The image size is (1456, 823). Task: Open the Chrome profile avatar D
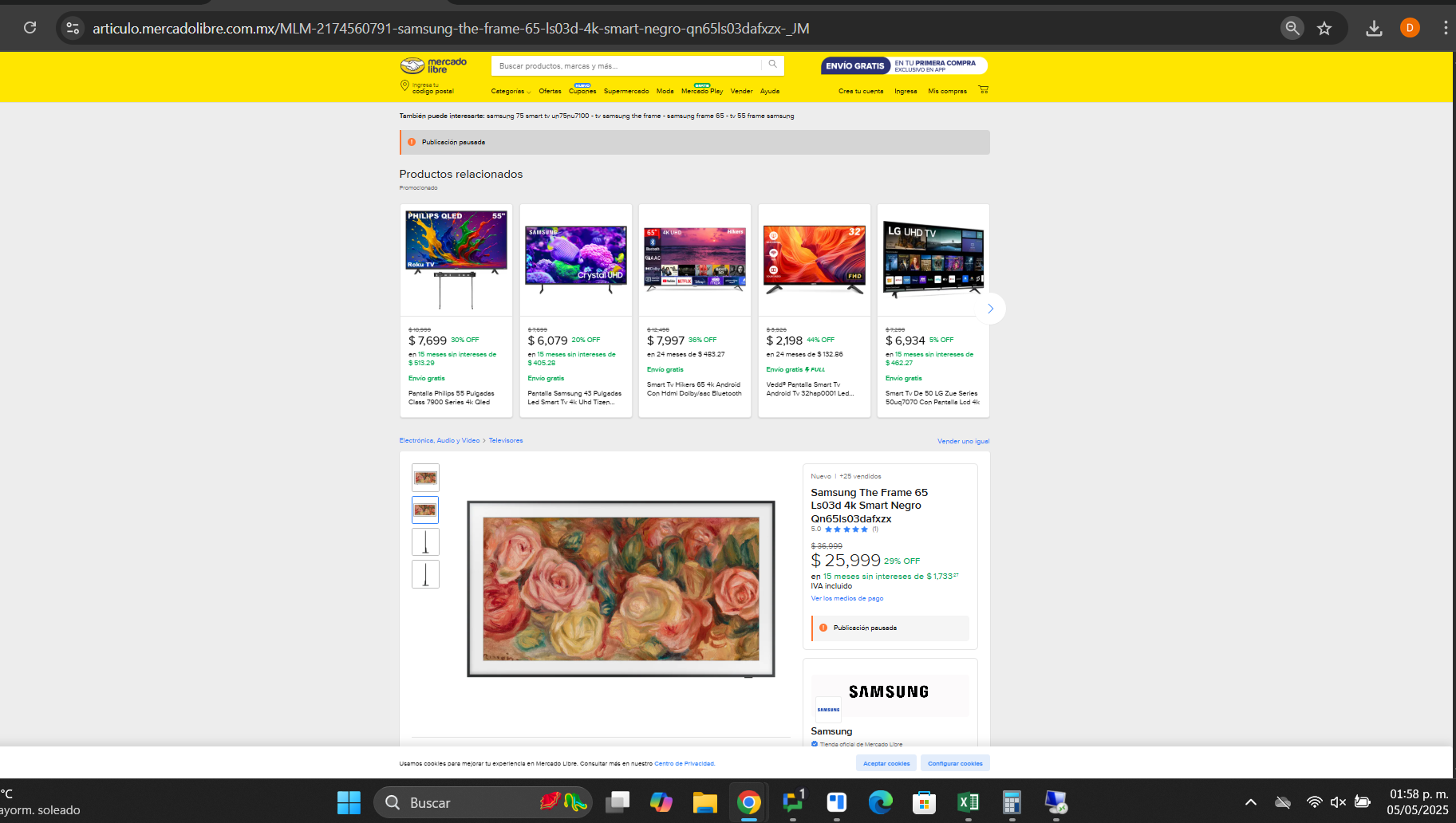tap(1410, 28)
